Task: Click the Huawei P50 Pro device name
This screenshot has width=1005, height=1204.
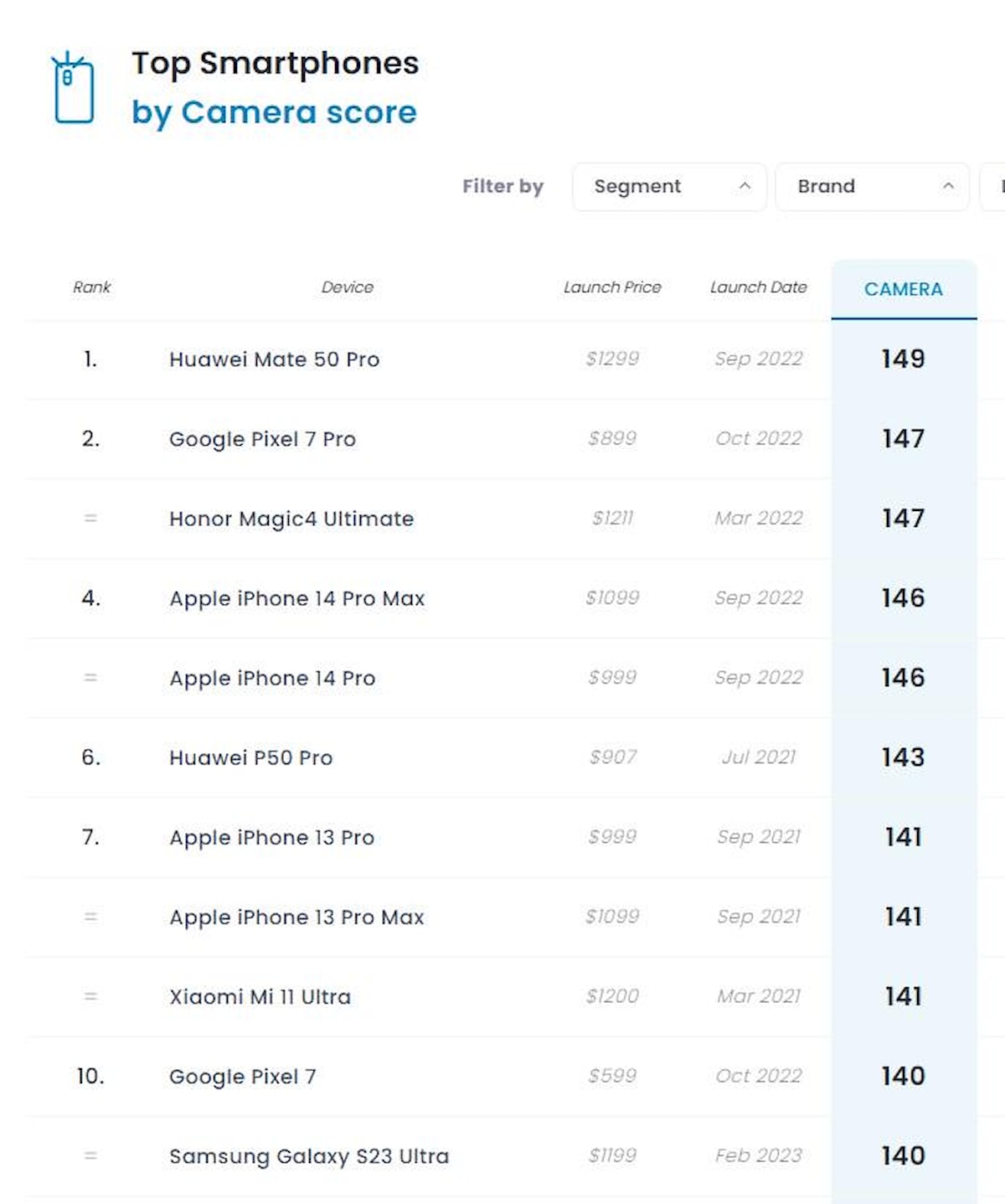Action: coord(250,757)
